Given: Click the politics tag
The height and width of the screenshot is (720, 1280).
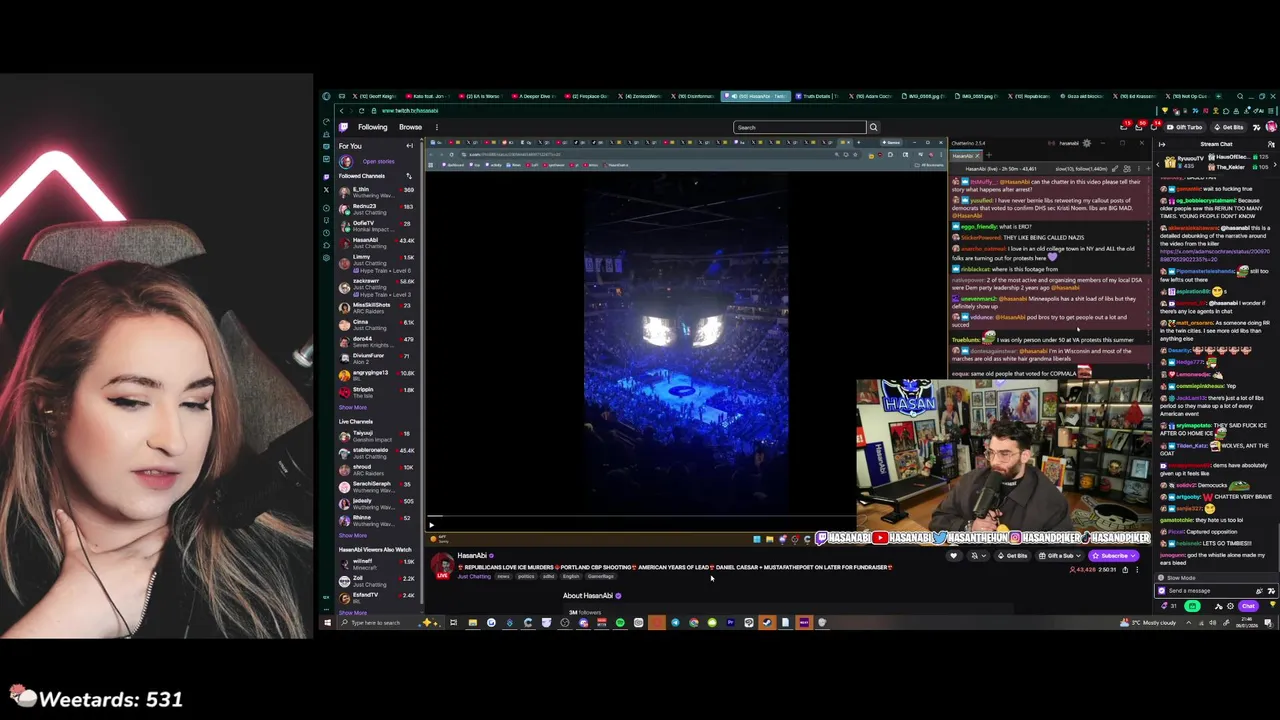Looking at the screenshot, I should pyautogui.click(x=526, y=576).
